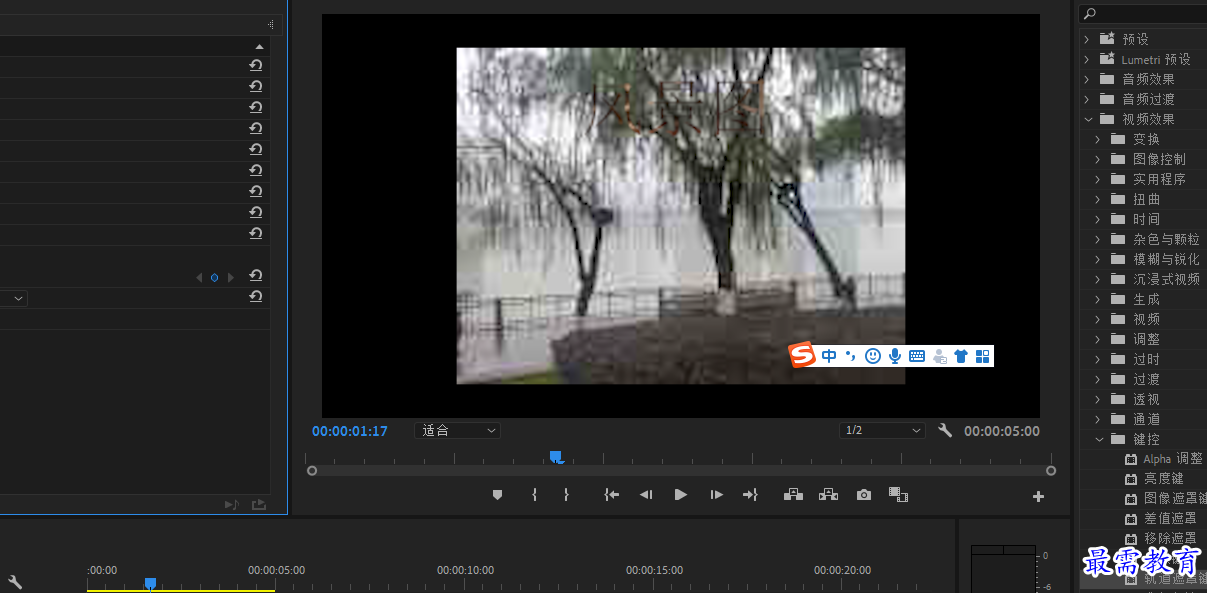1207x593 pixels.
Task: Open the Effect Controls panel menu
Action: tap(271, 25)
